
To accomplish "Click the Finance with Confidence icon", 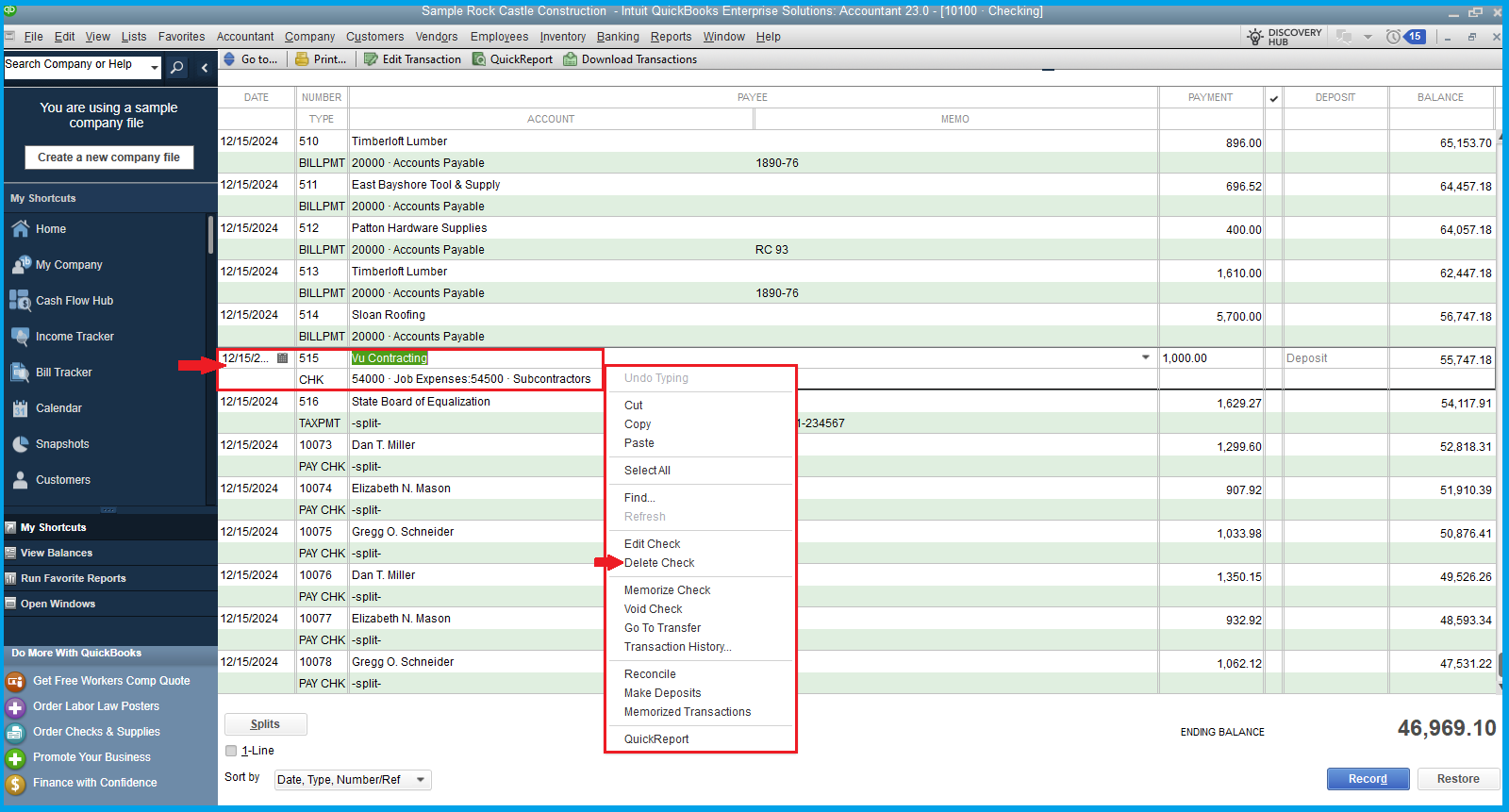I will click(x=15, y=783).
